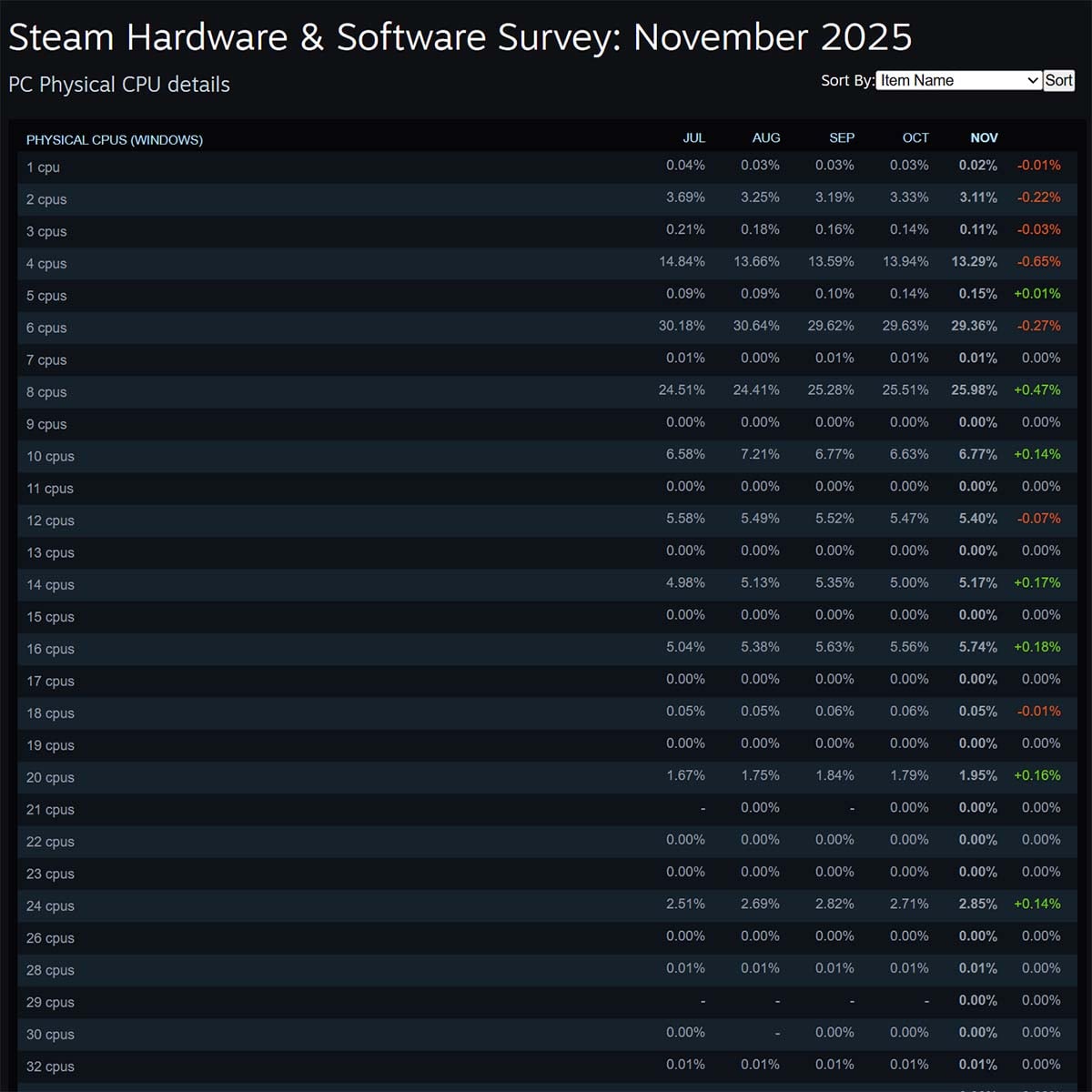Select the 32 cpus row

[50, 1067]
